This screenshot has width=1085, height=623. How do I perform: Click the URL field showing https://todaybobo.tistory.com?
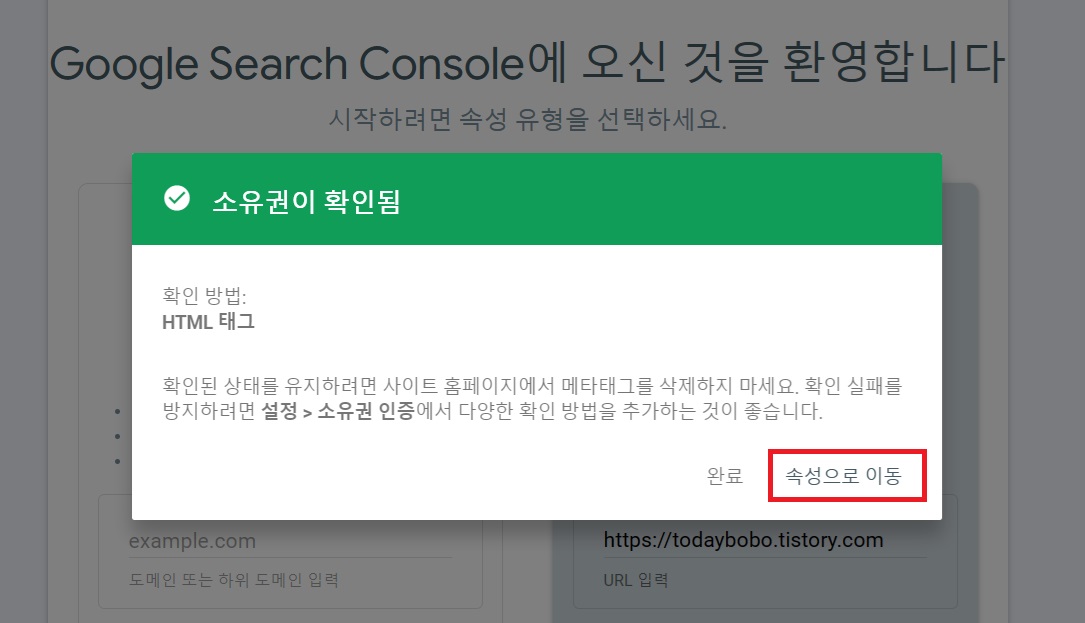tap(765, 540)
